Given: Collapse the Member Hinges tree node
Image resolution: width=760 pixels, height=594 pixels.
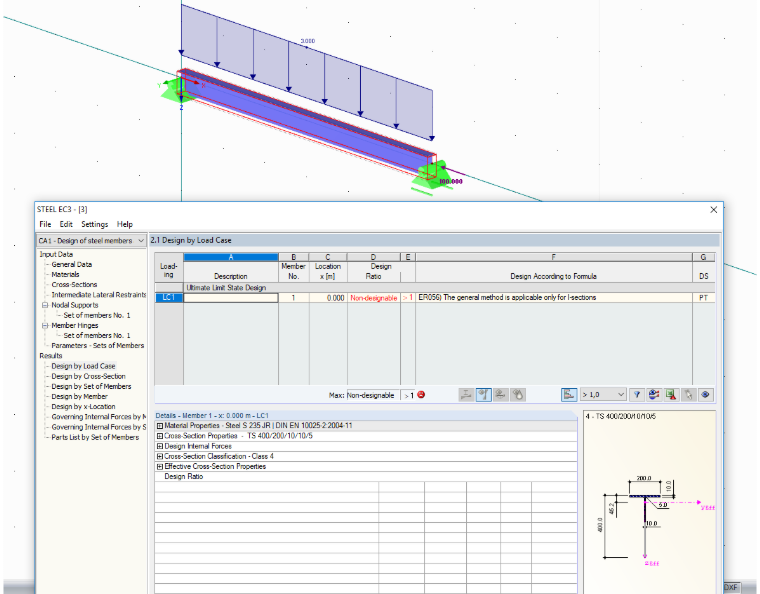Looking at the screenshot, I should click(45, 325).
